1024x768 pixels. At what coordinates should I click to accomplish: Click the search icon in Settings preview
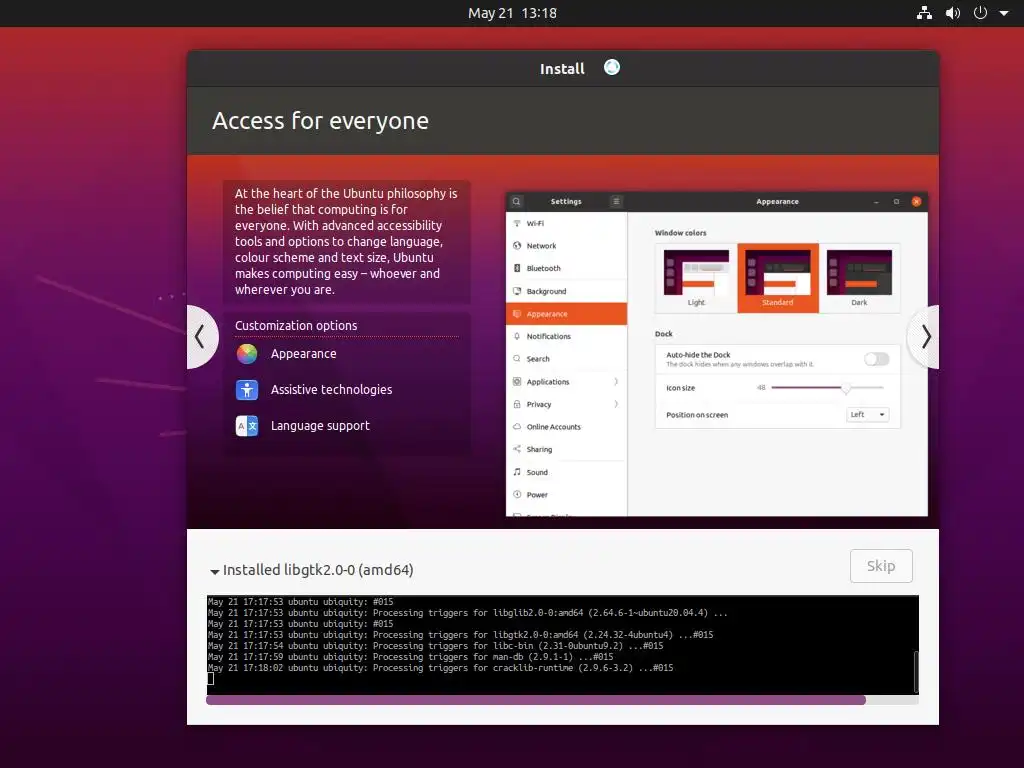coord(517,201)
